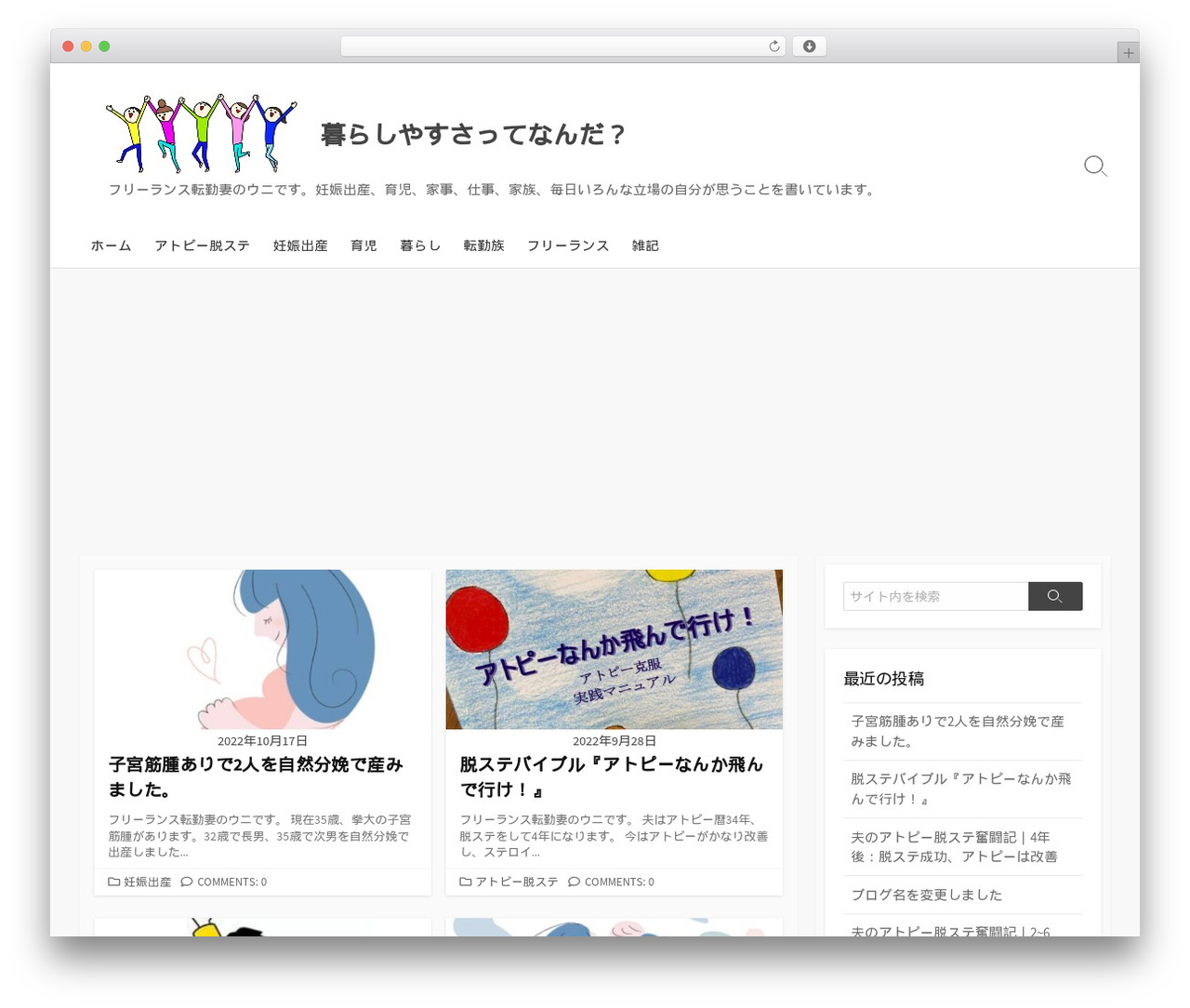Image resolution: width=1190 pixels, height=1008 pixels.
Task: Click the dancing people site logo
Action: [201, 133]
